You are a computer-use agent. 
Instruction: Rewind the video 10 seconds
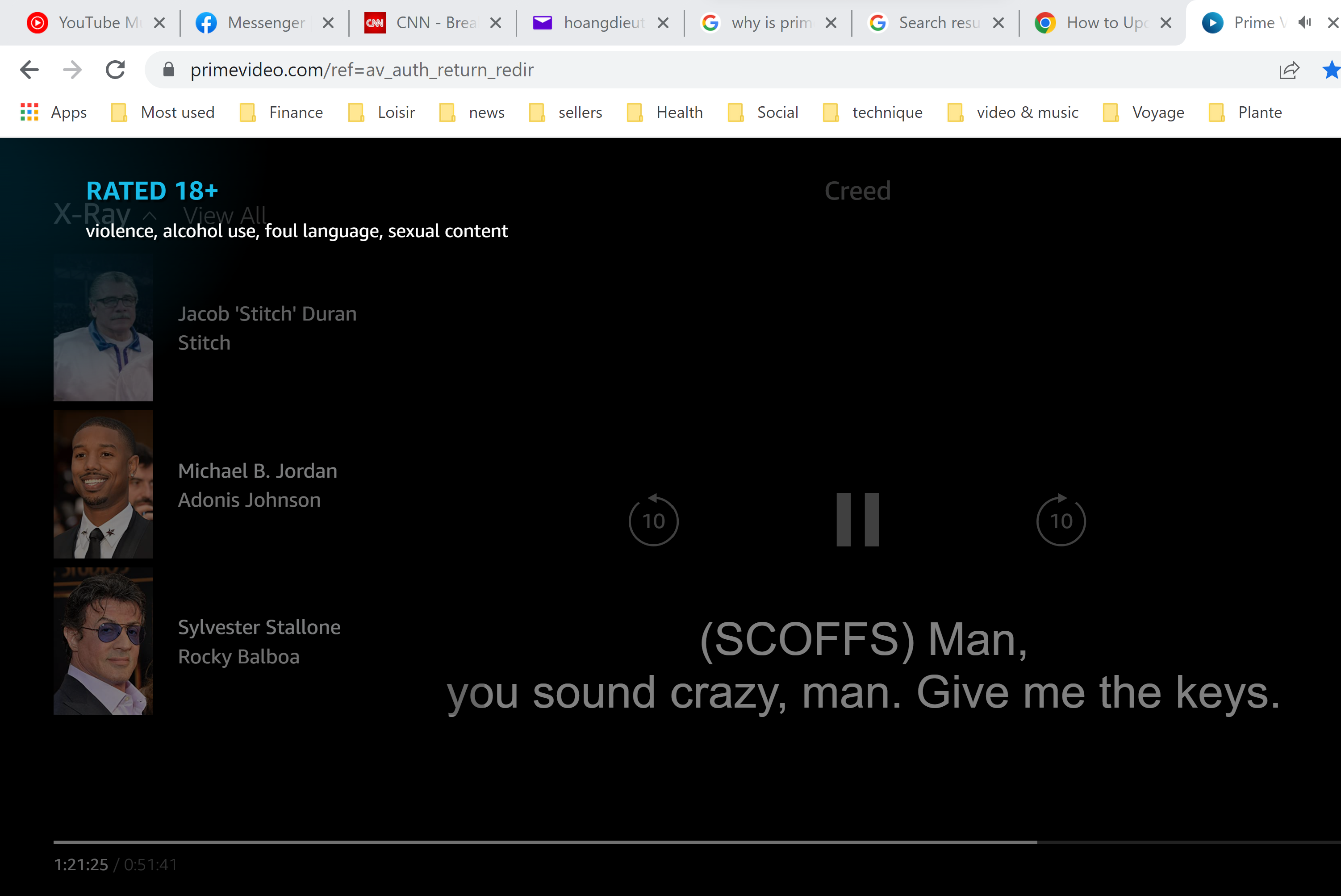click(x=653, y=519)
